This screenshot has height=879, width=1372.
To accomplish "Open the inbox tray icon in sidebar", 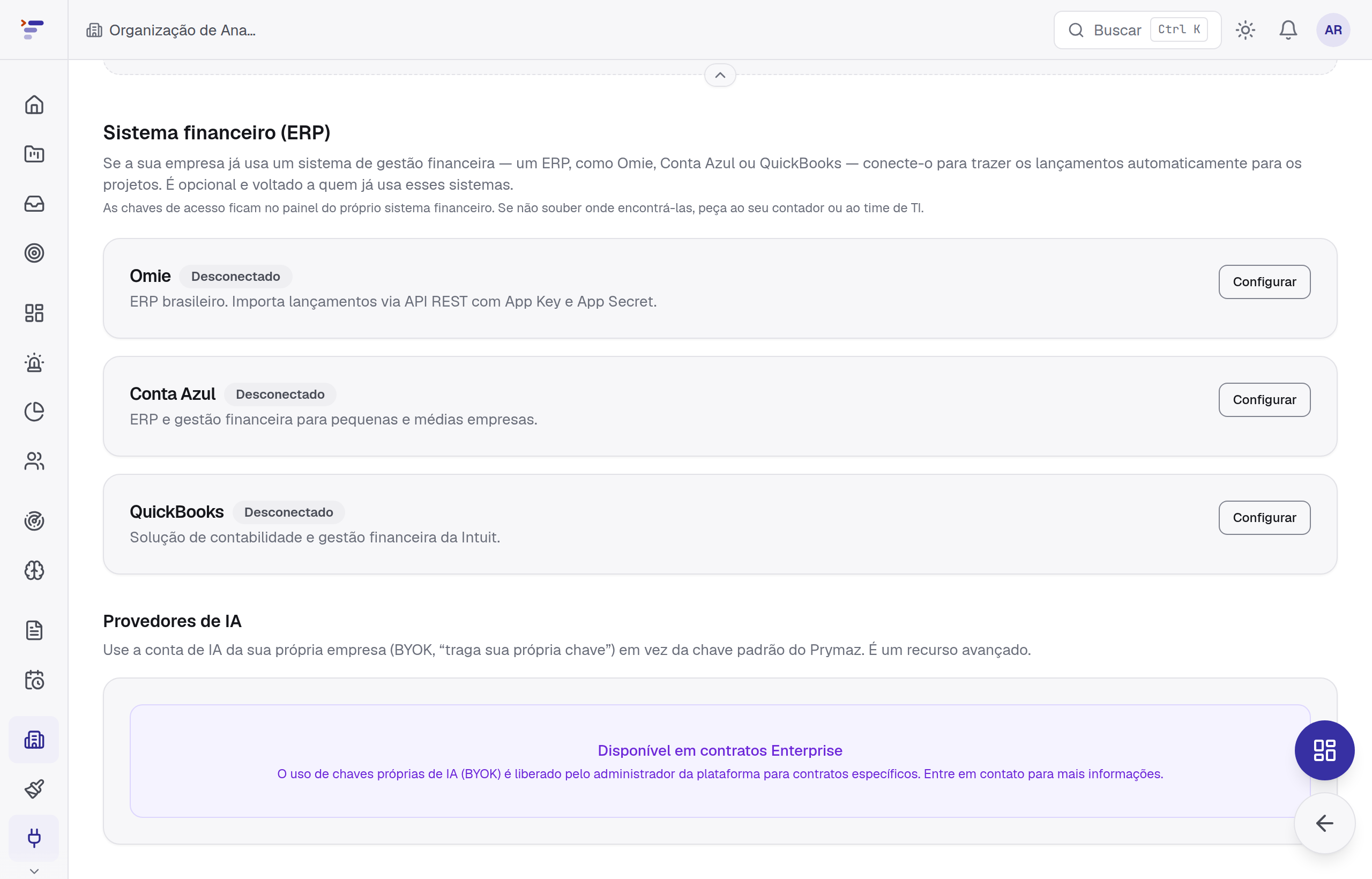I will coord(34,204).
